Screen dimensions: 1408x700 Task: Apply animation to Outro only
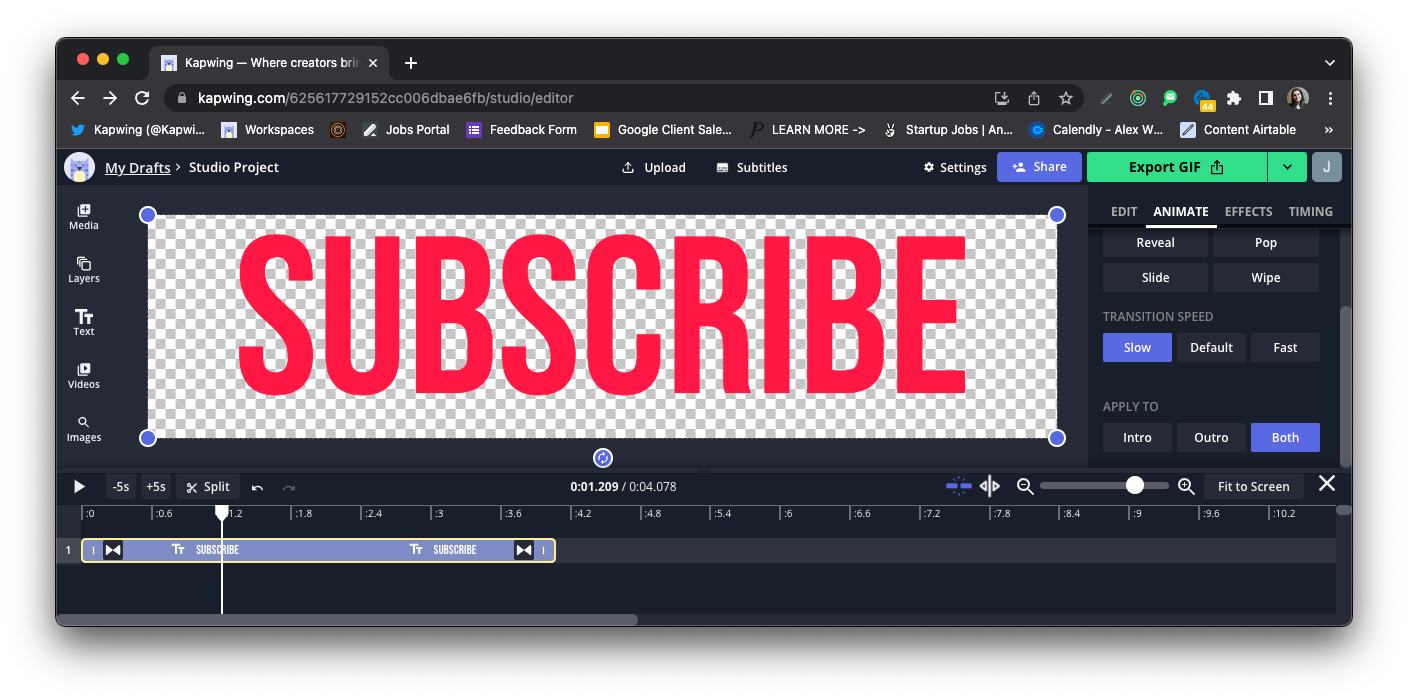pos(1211,437)
